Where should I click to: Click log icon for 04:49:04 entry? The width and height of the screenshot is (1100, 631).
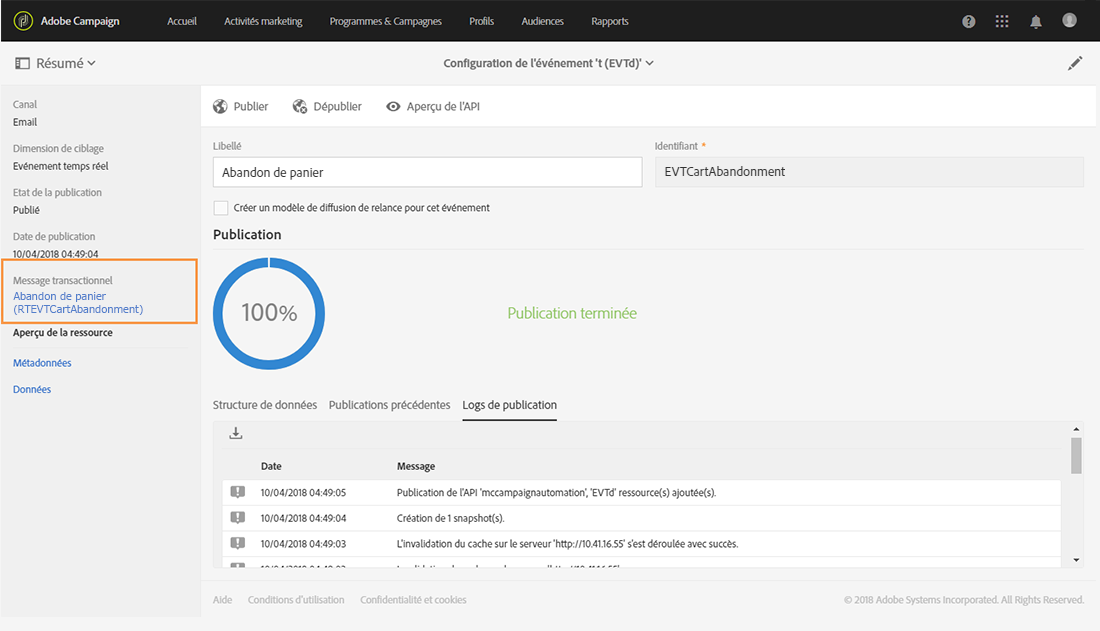tap(238, 518)
